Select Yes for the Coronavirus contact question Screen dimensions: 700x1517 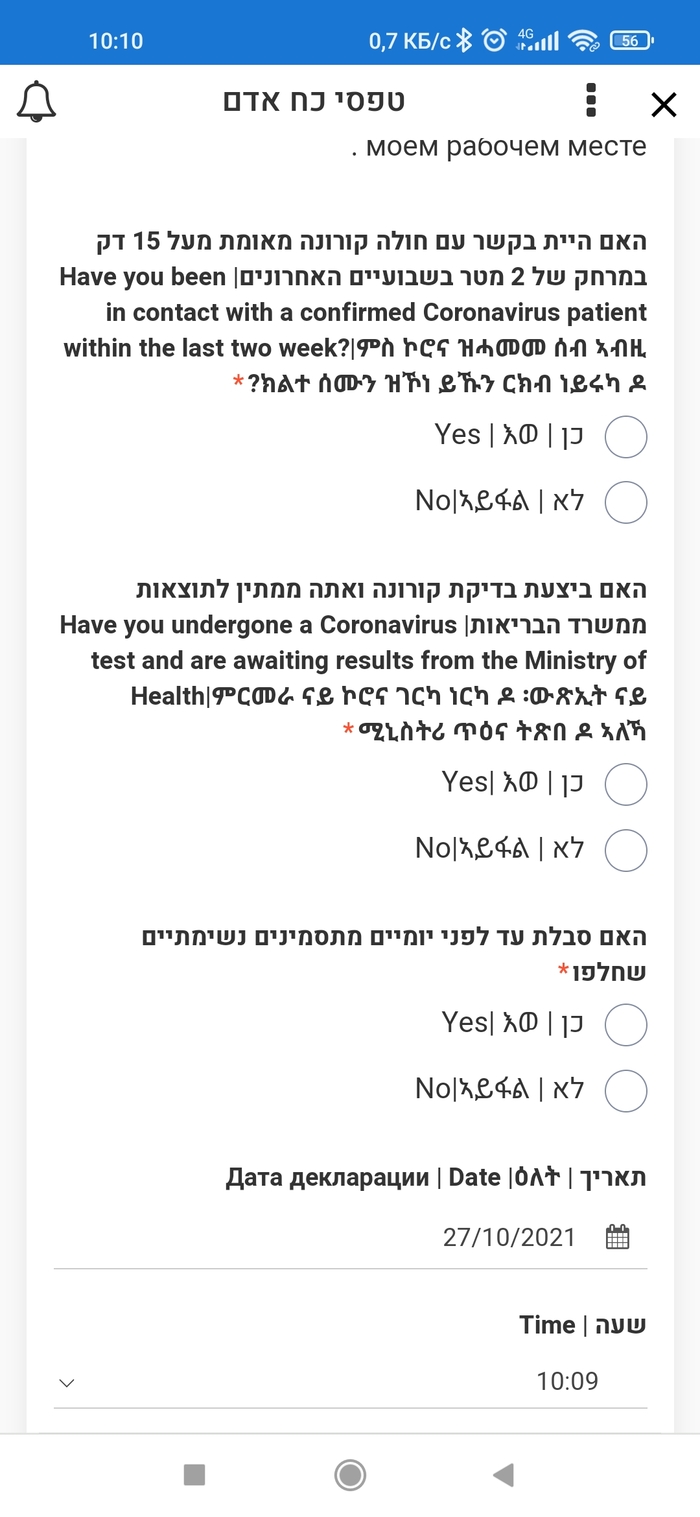coord(628,436)
